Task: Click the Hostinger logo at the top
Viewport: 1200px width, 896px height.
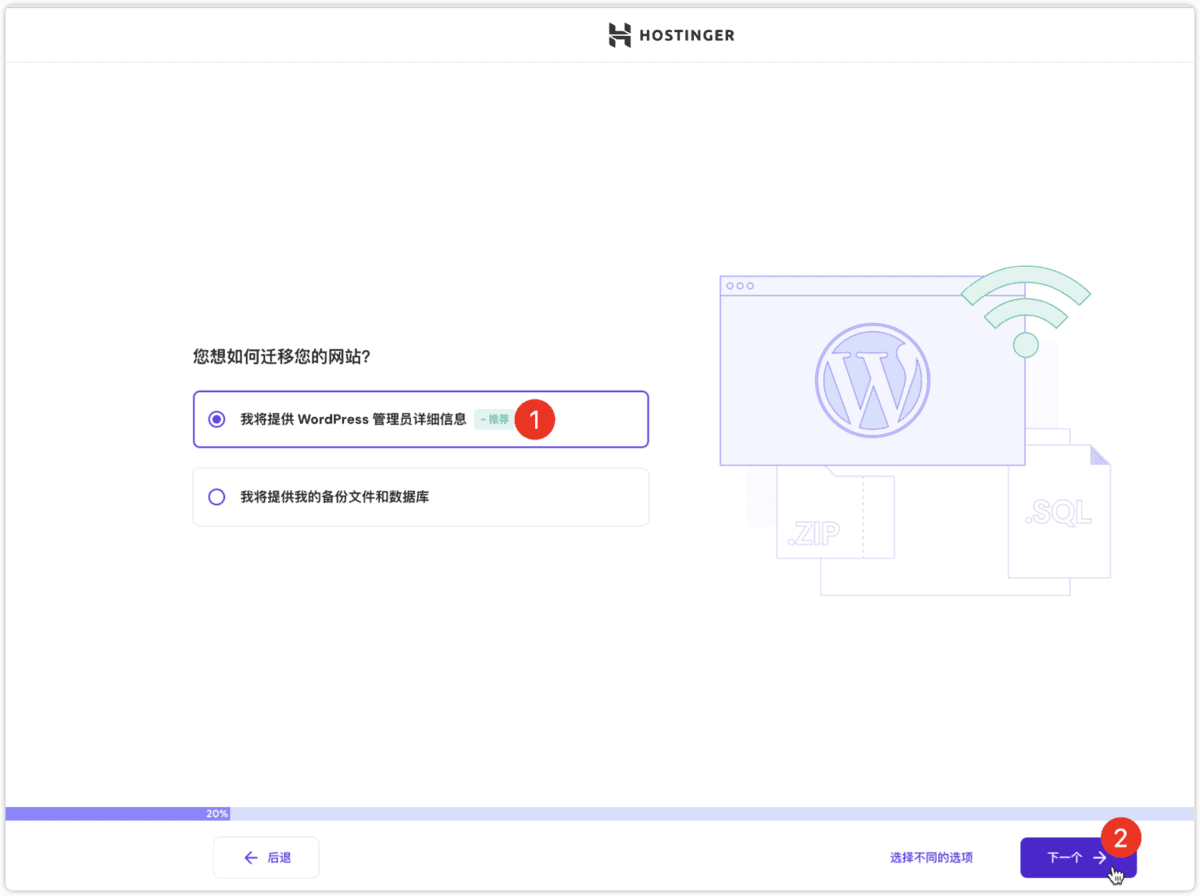Action: coord(670,35)
